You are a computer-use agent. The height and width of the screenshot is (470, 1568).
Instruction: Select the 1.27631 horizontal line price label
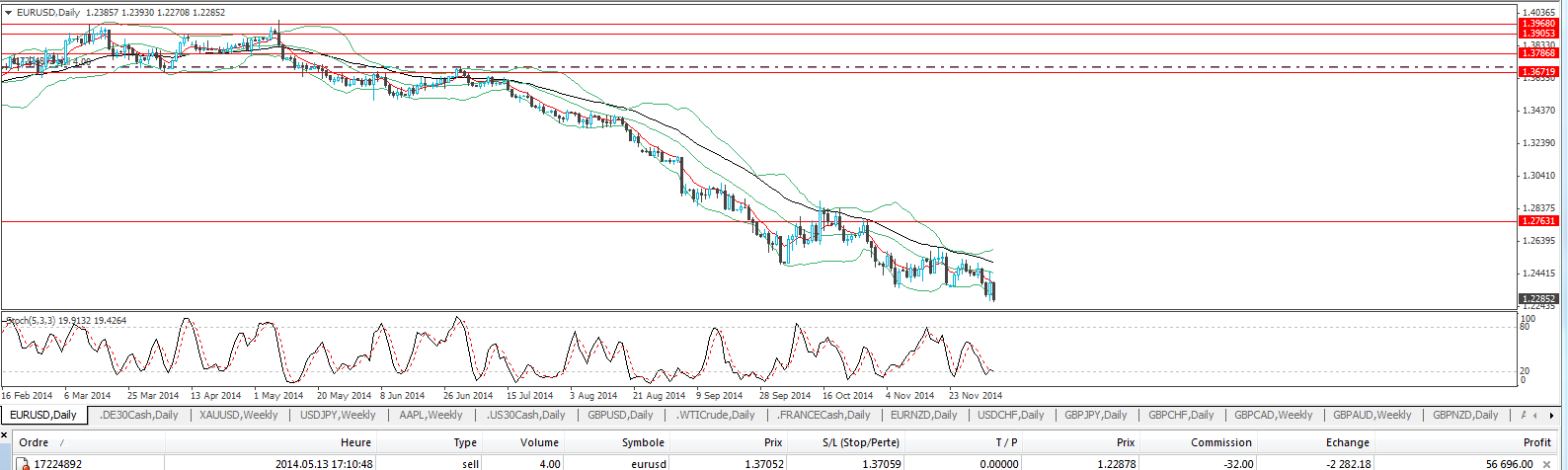pos(1538,221)
